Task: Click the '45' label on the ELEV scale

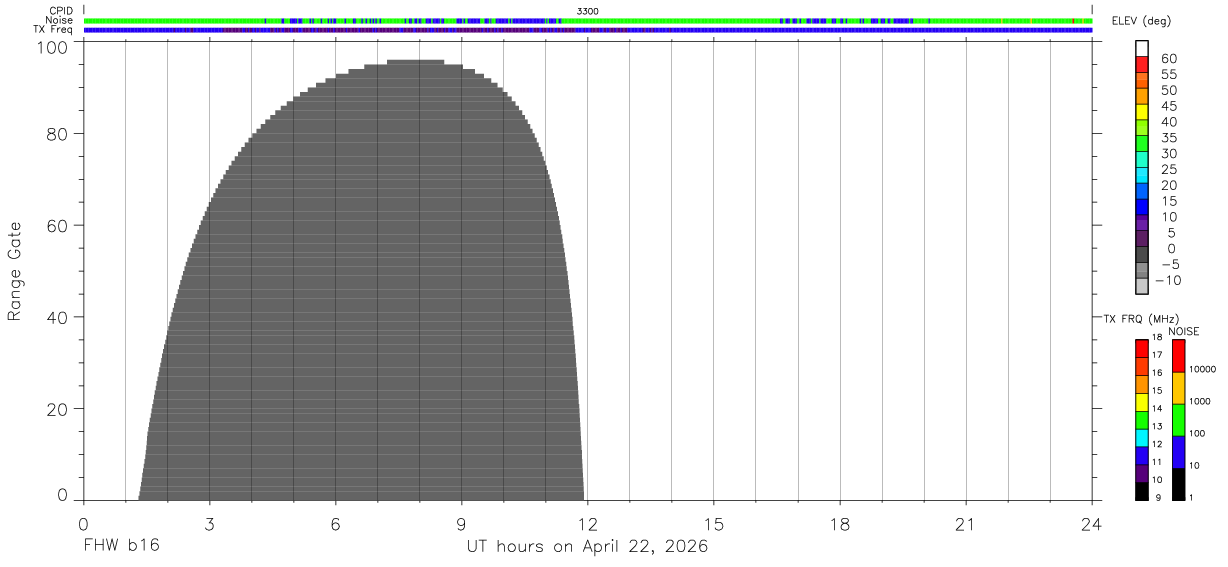Action: pyautogui.click(x=1169, y=105)
